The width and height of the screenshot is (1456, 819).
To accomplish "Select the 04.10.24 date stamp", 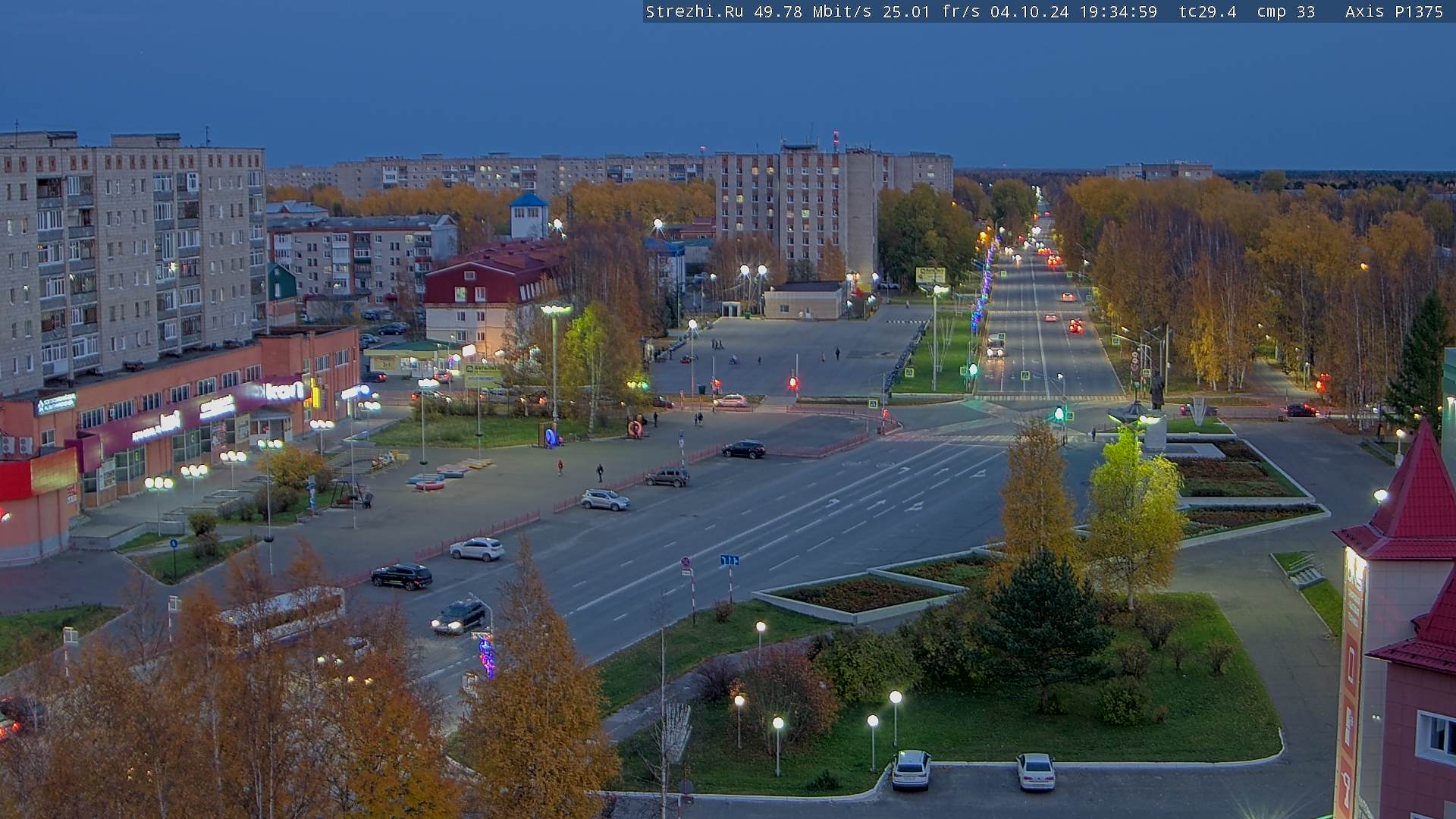I will (1029, 11).
